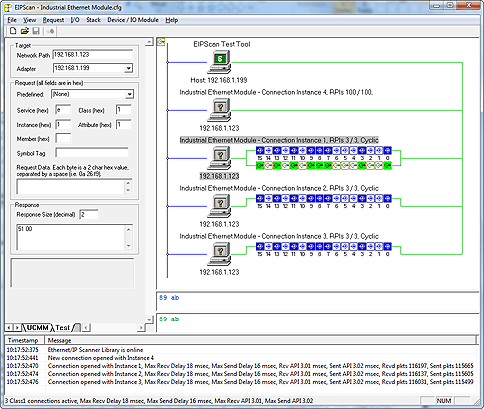This screenshot has width=484, height=409.
Task: Click input bit 15 of Connection Instance 2
Action: [x=260, y=198]
